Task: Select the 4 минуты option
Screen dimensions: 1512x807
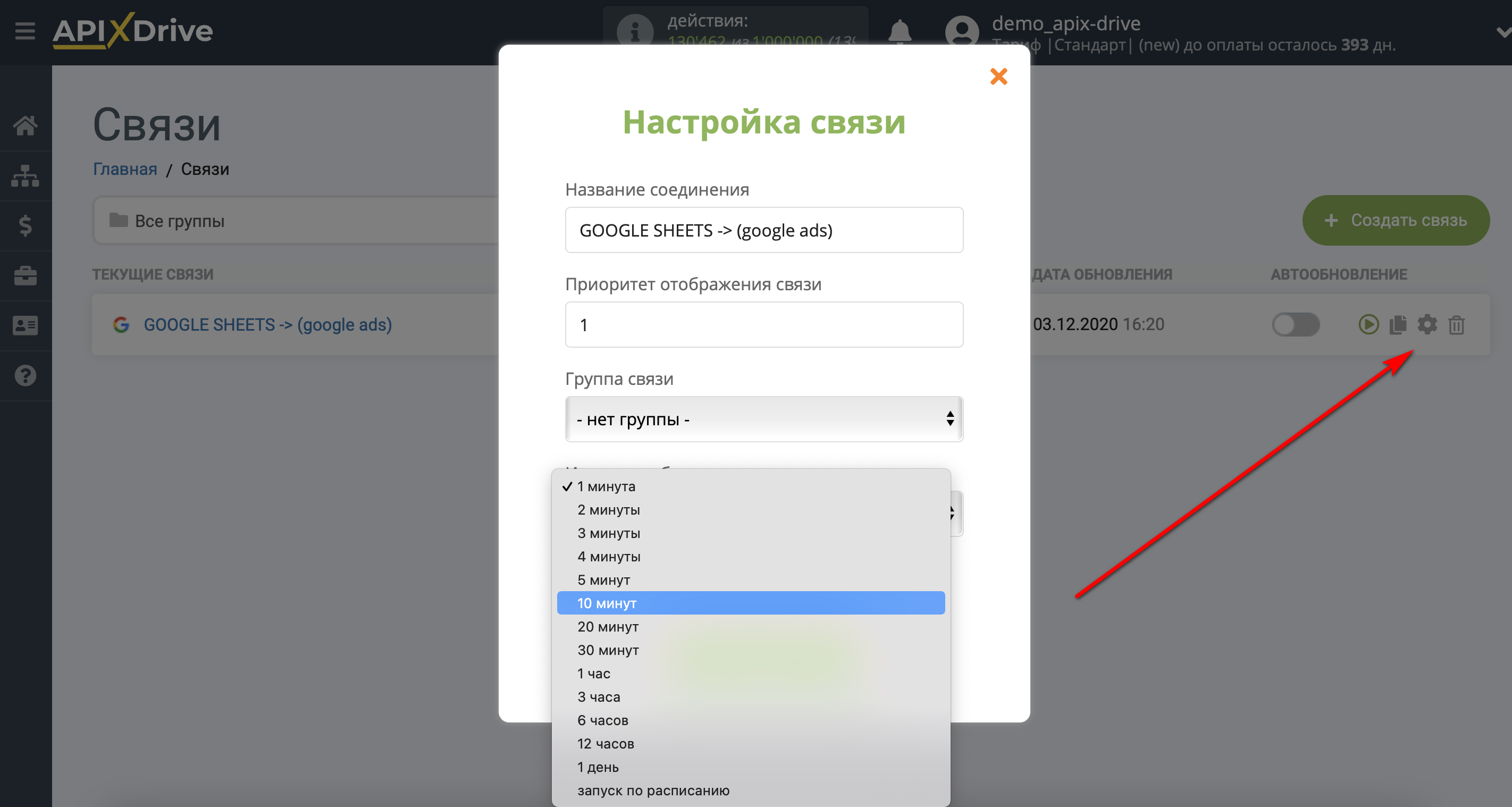Action: (751, 557)
